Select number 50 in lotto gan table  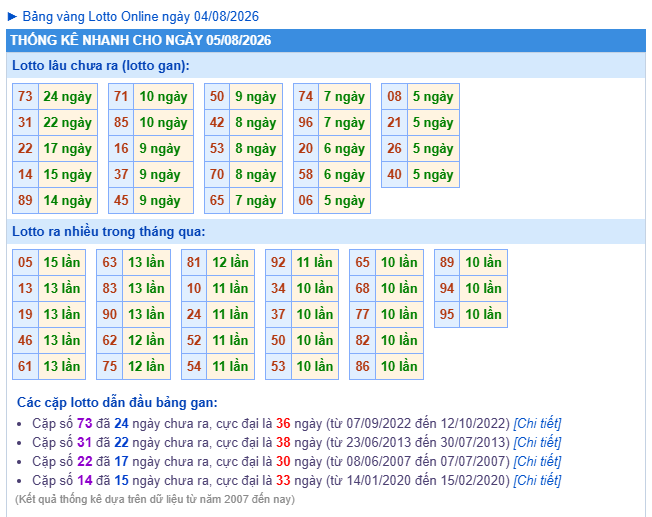[x=217, y=96]
